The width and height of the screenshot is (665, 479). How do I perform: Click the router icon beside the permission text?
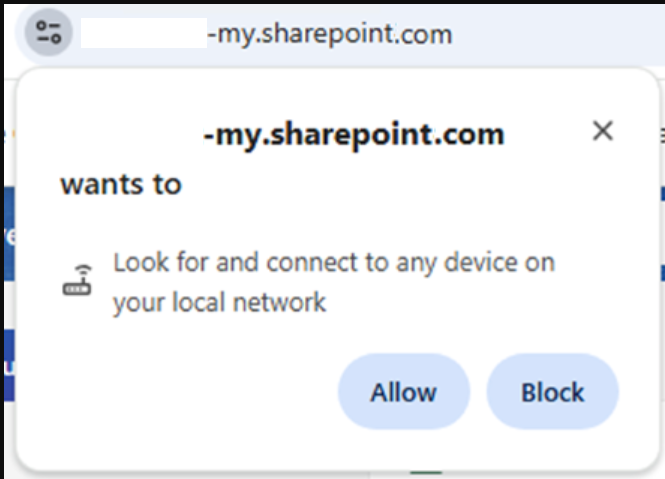pos(77,282)
